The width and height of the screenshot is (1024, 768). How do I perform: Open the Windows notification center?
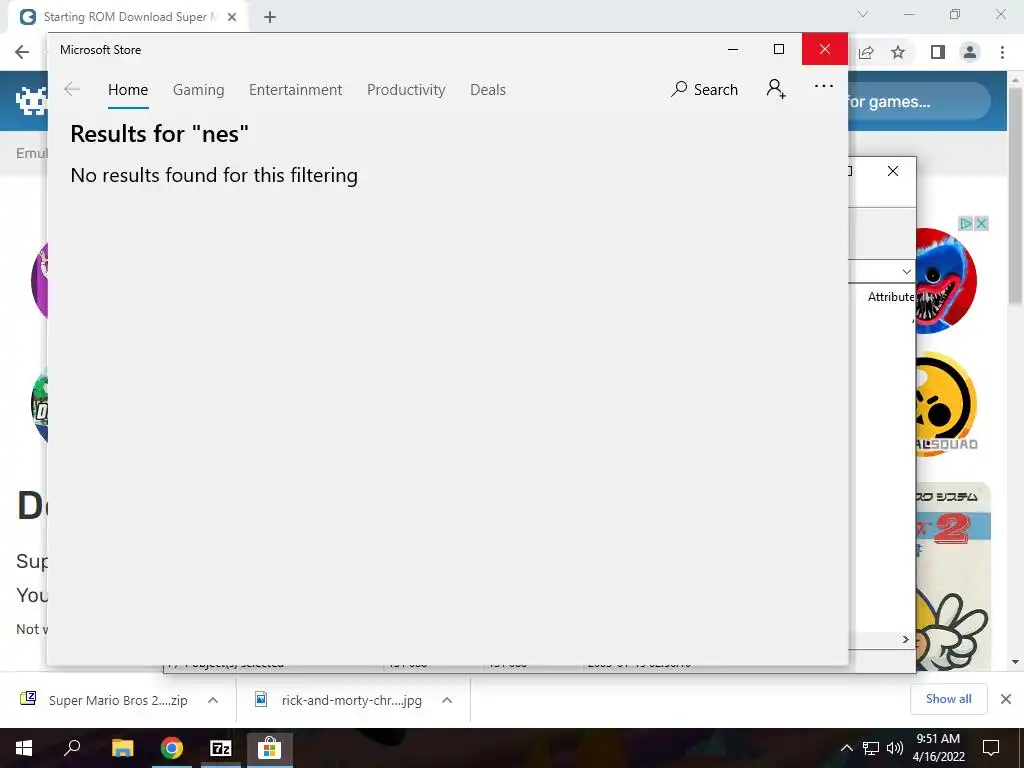click(991, 748)
